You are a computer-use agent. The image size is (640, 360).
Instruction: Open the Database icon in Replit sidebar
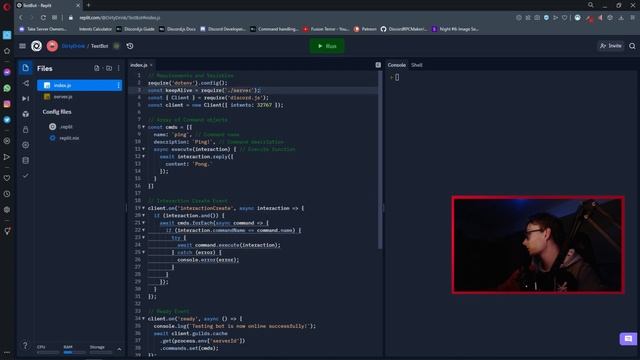click(25, 160)
